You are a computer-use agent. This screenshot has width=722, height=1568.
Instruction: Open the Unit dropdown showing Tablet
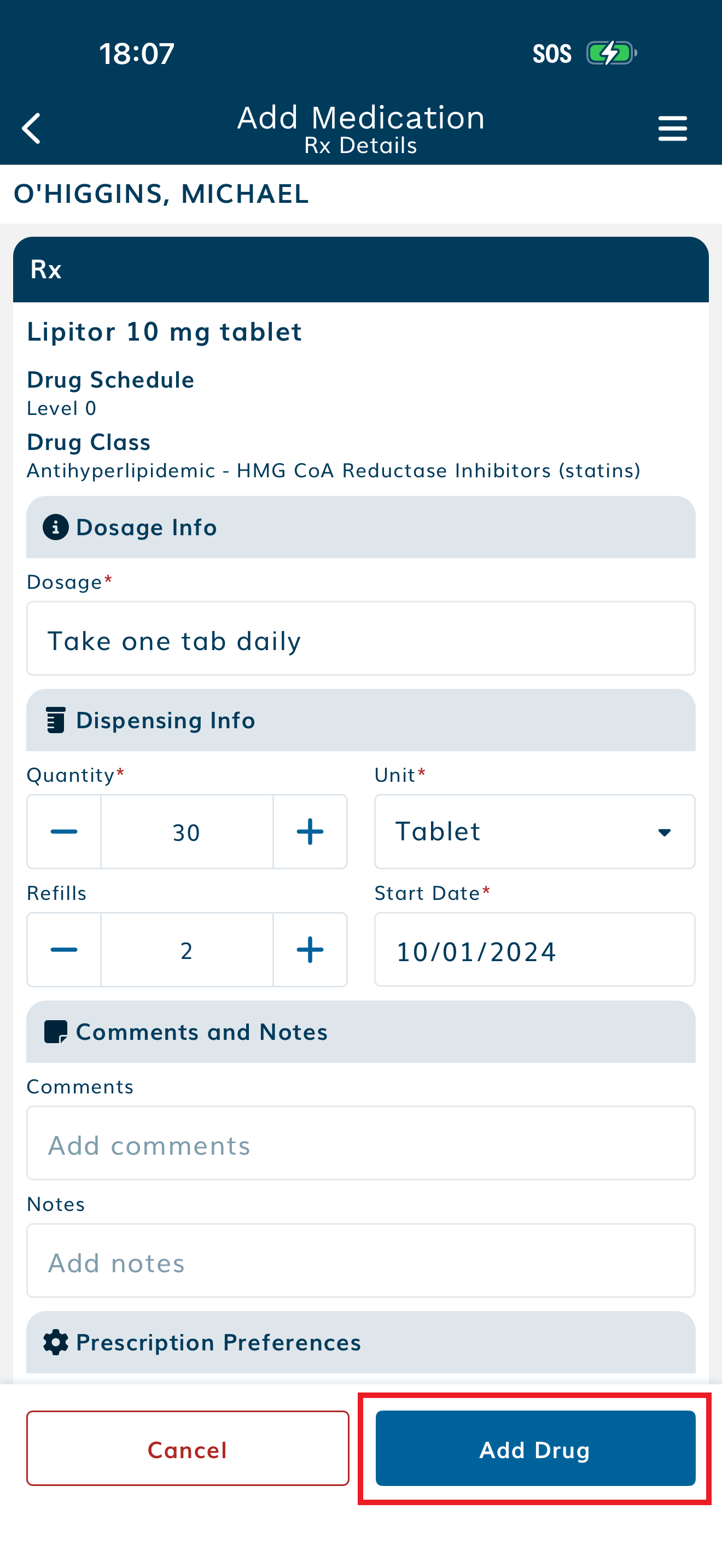[x=534, y=832]
